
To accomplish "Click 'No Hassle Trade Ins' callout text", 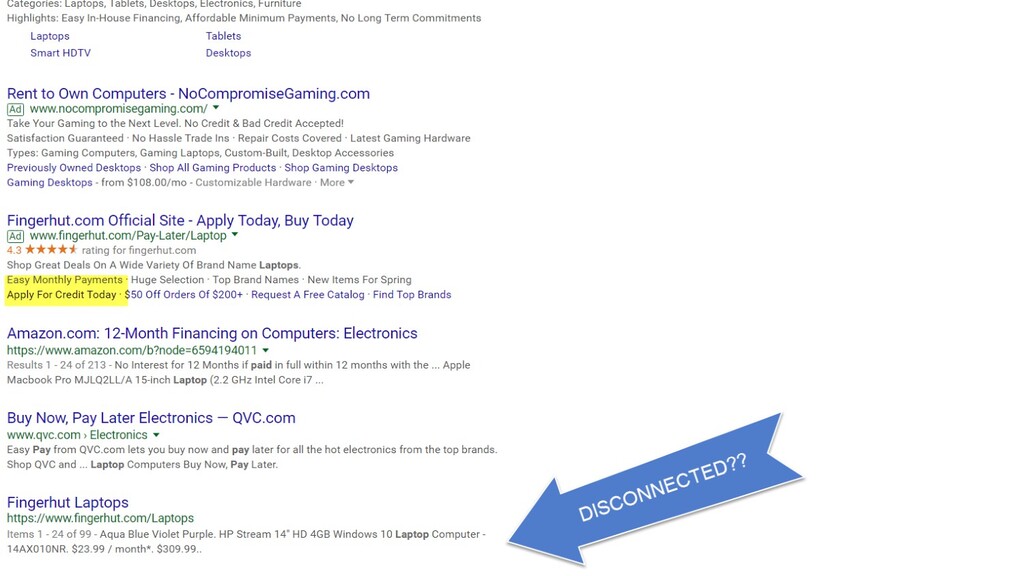I will tap(181, 138).
